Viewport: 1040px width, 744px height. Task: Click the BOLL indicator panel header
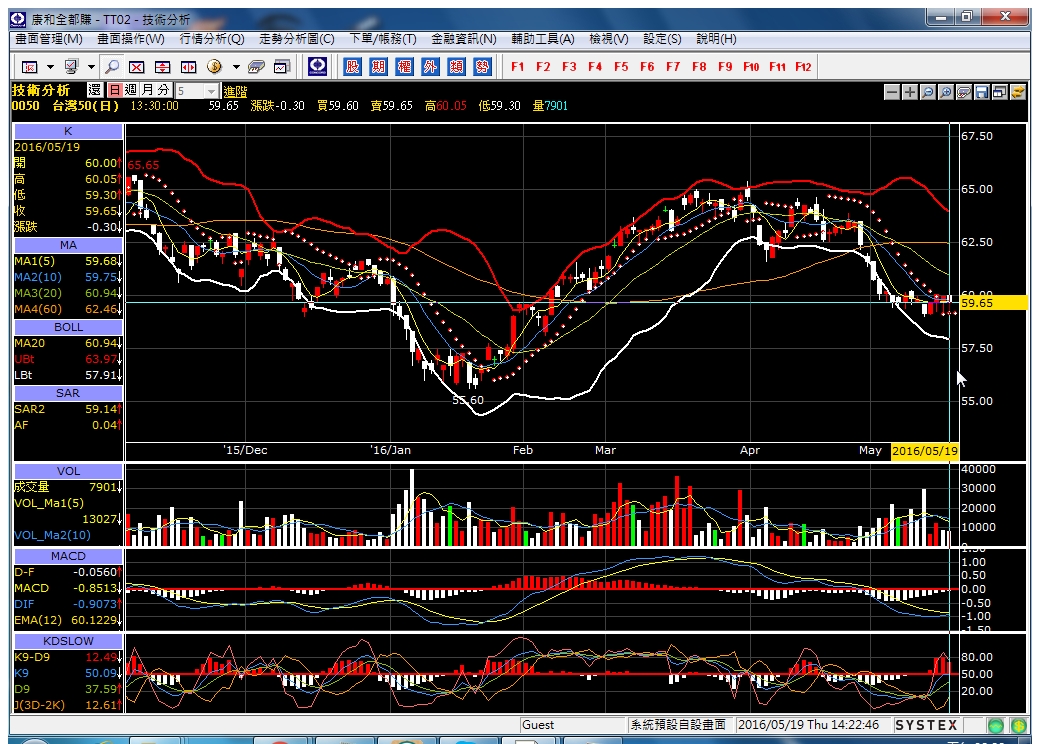click(x=68, y=328)
